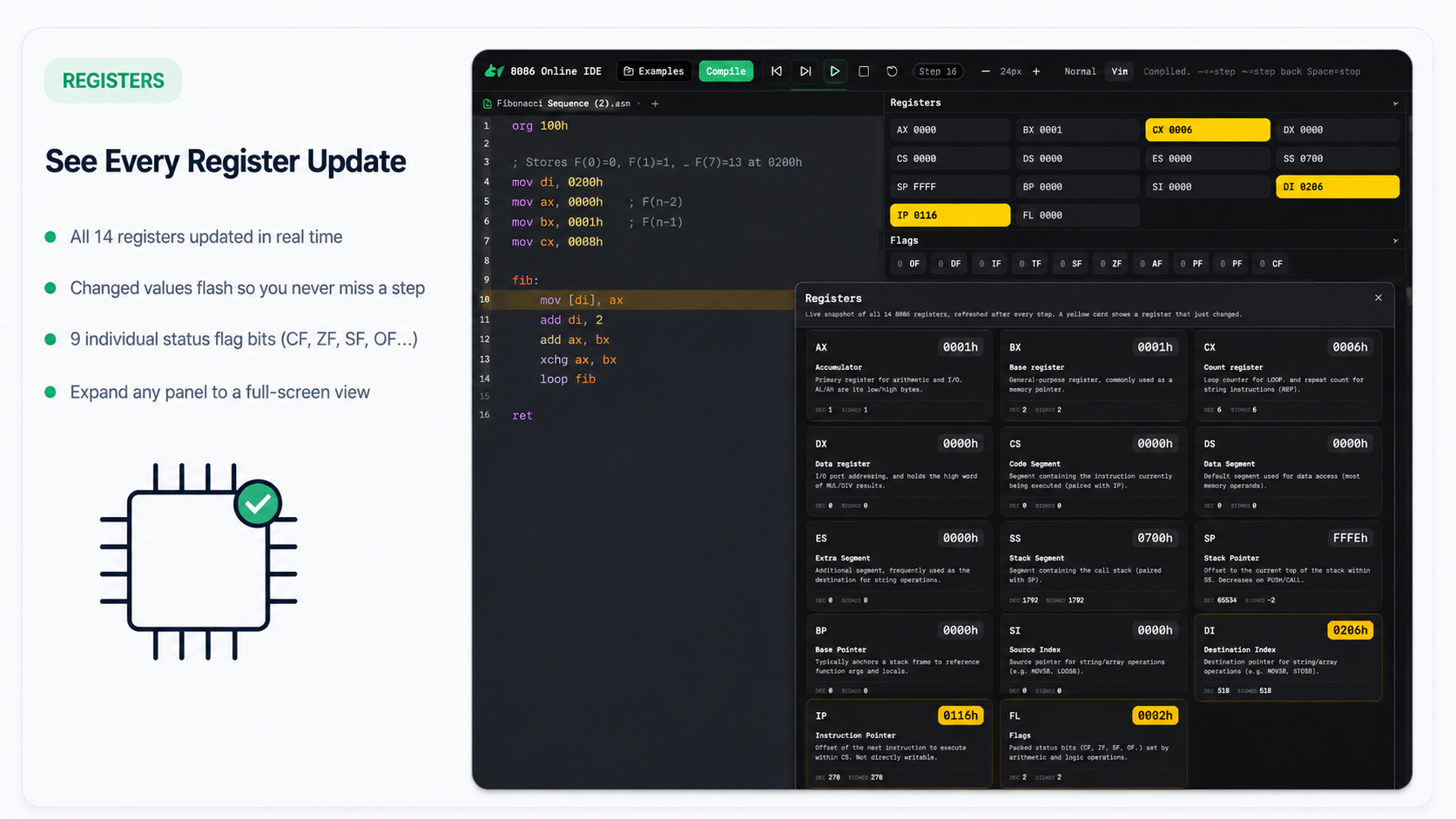Run the program with play button
Viewport: 1456px width, 819px height.
(834, 71)
